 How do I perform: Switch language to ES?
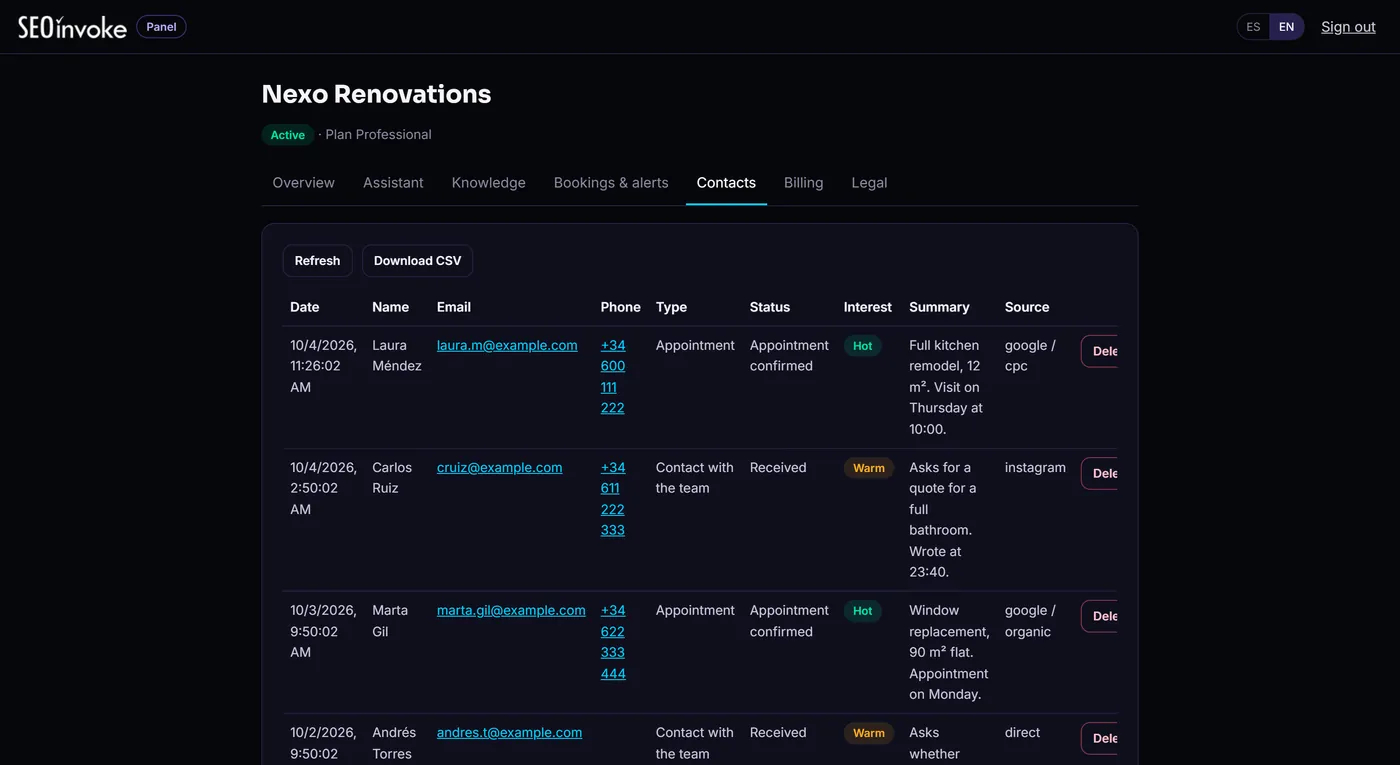[1253, 27]
